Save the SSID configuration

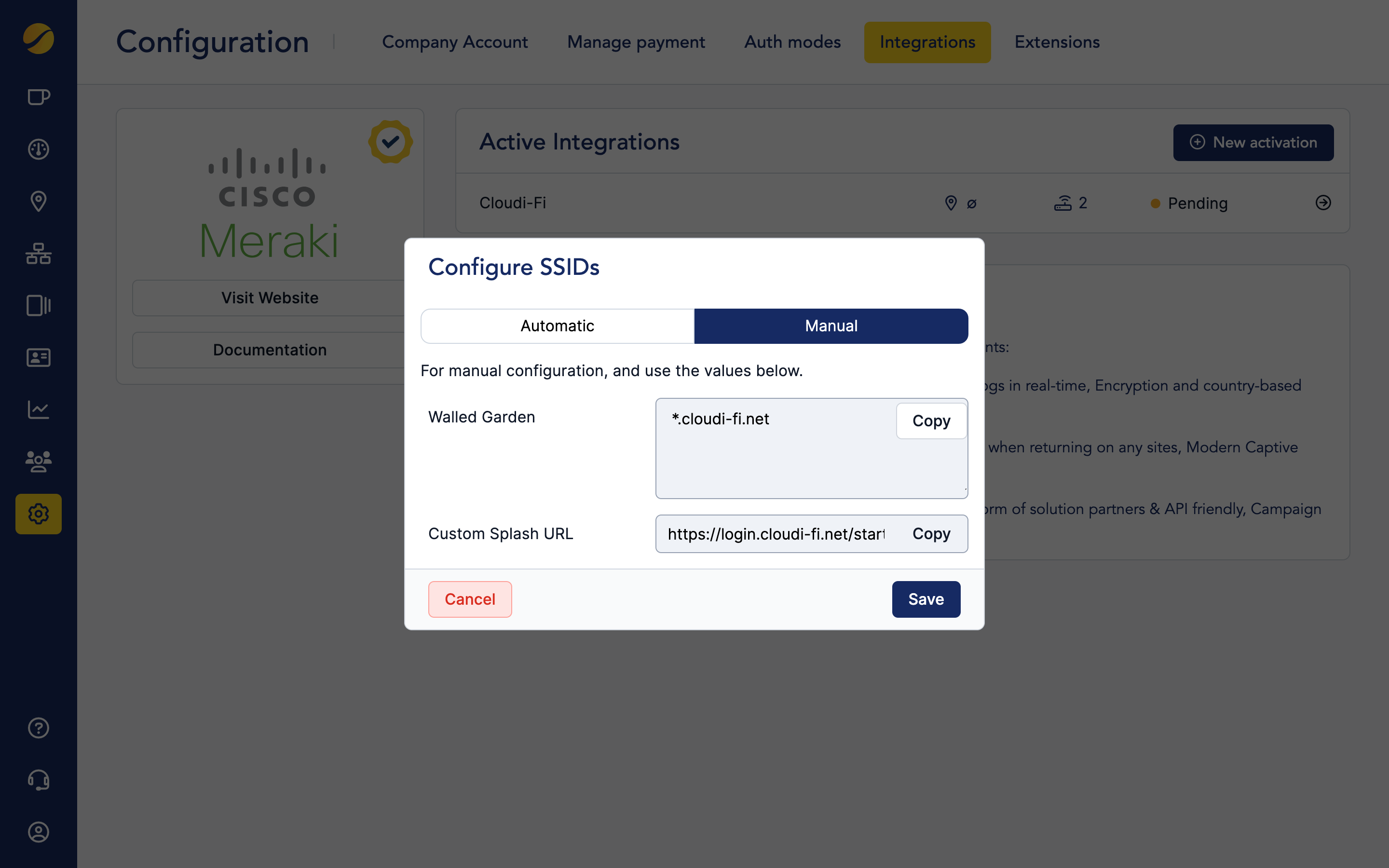(925, 599)
